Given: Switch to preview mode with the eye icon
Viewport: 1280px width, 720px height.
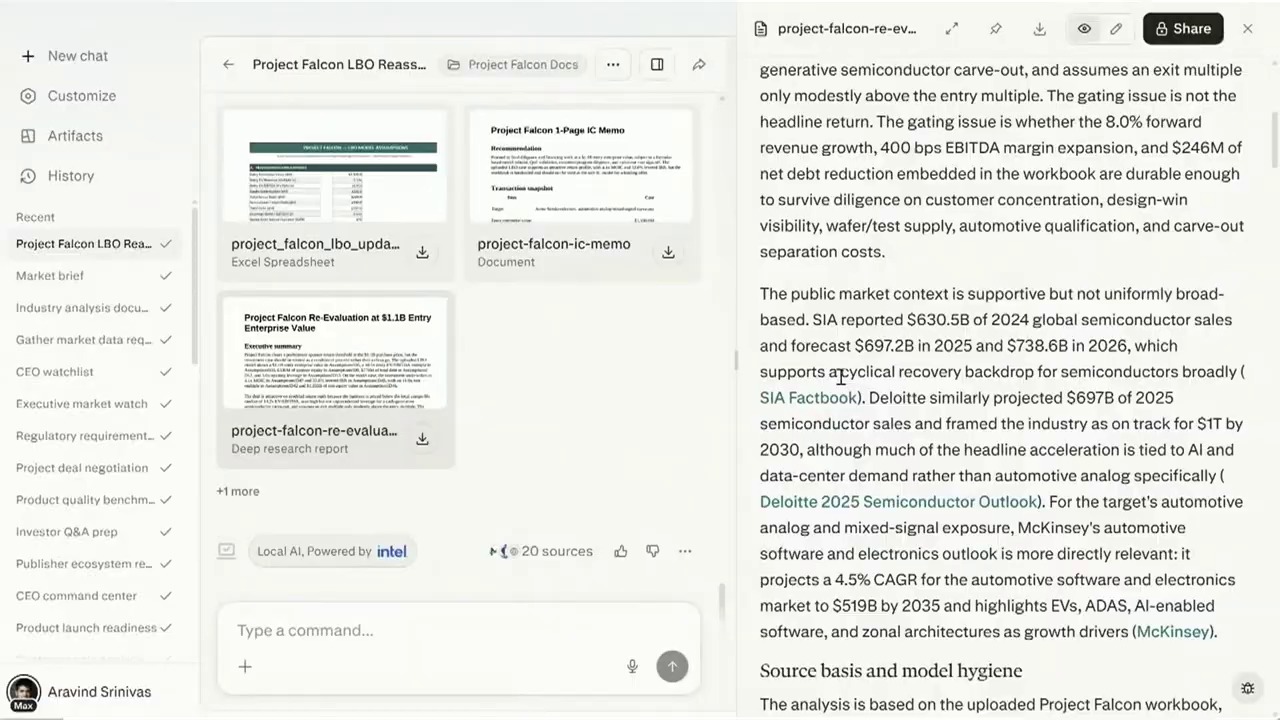Looking at the screenshot, I should 1084,29.
